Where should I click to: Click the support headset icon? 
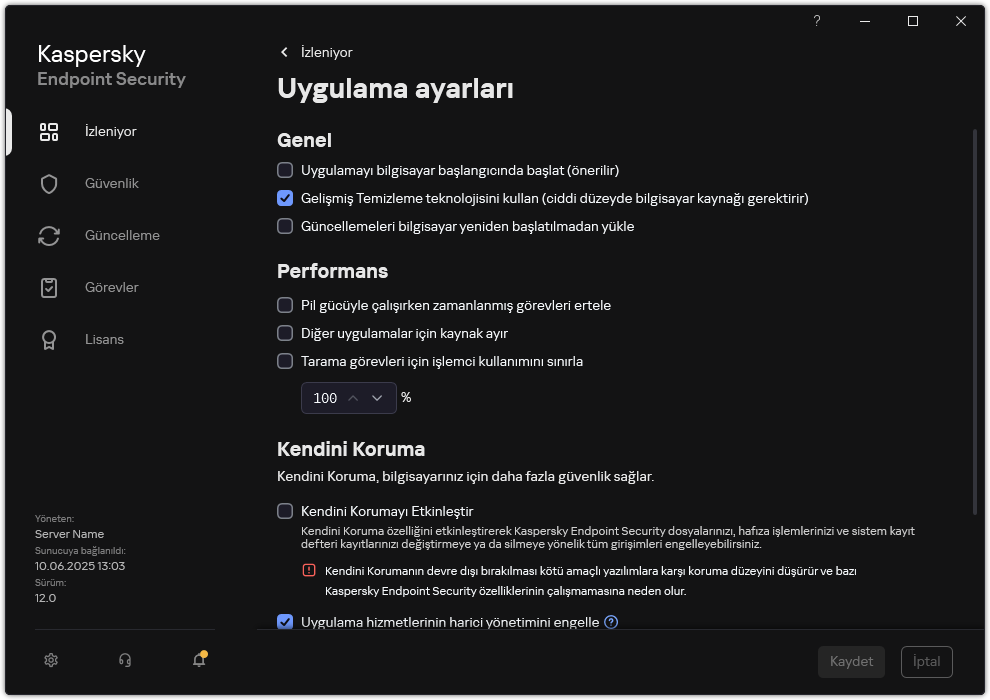pos(124,660)
